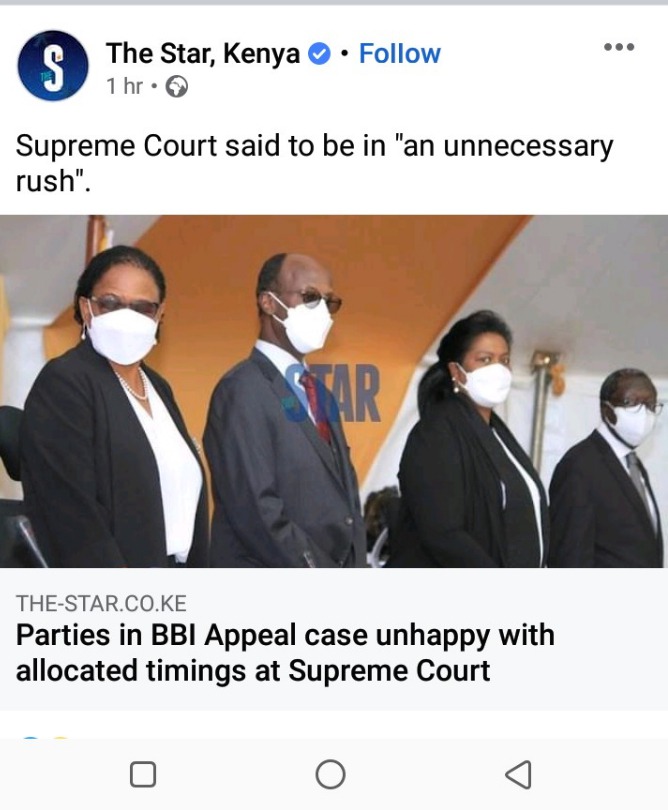This screenshot has height=810, width=668.
Task: Tap the blue verified badge
Action: point(319,54)
